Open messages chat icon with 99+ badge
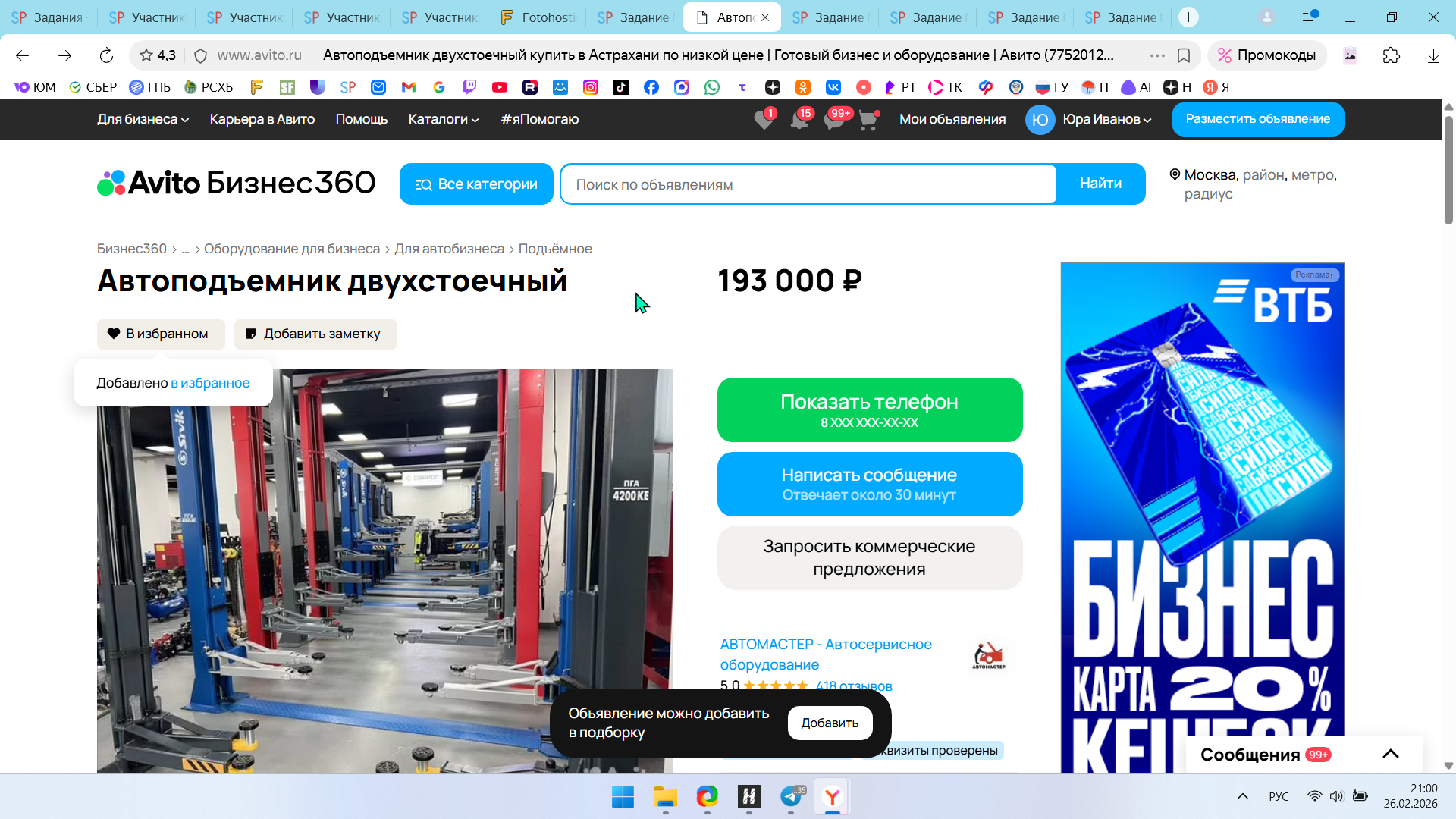1456x819 pixels. (834, 120)
